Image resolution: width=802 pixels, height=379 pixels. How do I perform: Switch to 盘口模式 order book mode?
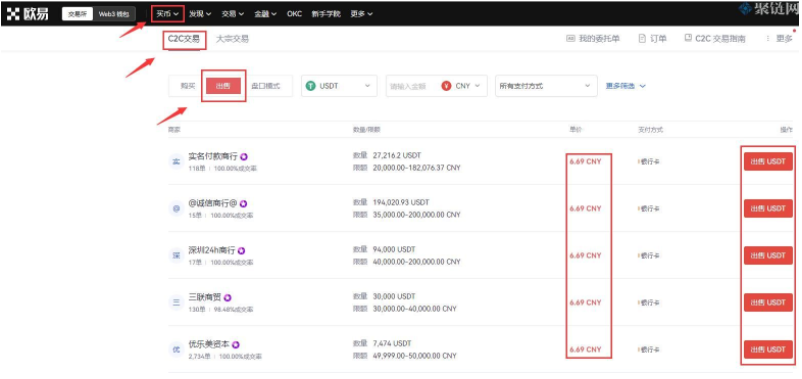click(265, 86)
